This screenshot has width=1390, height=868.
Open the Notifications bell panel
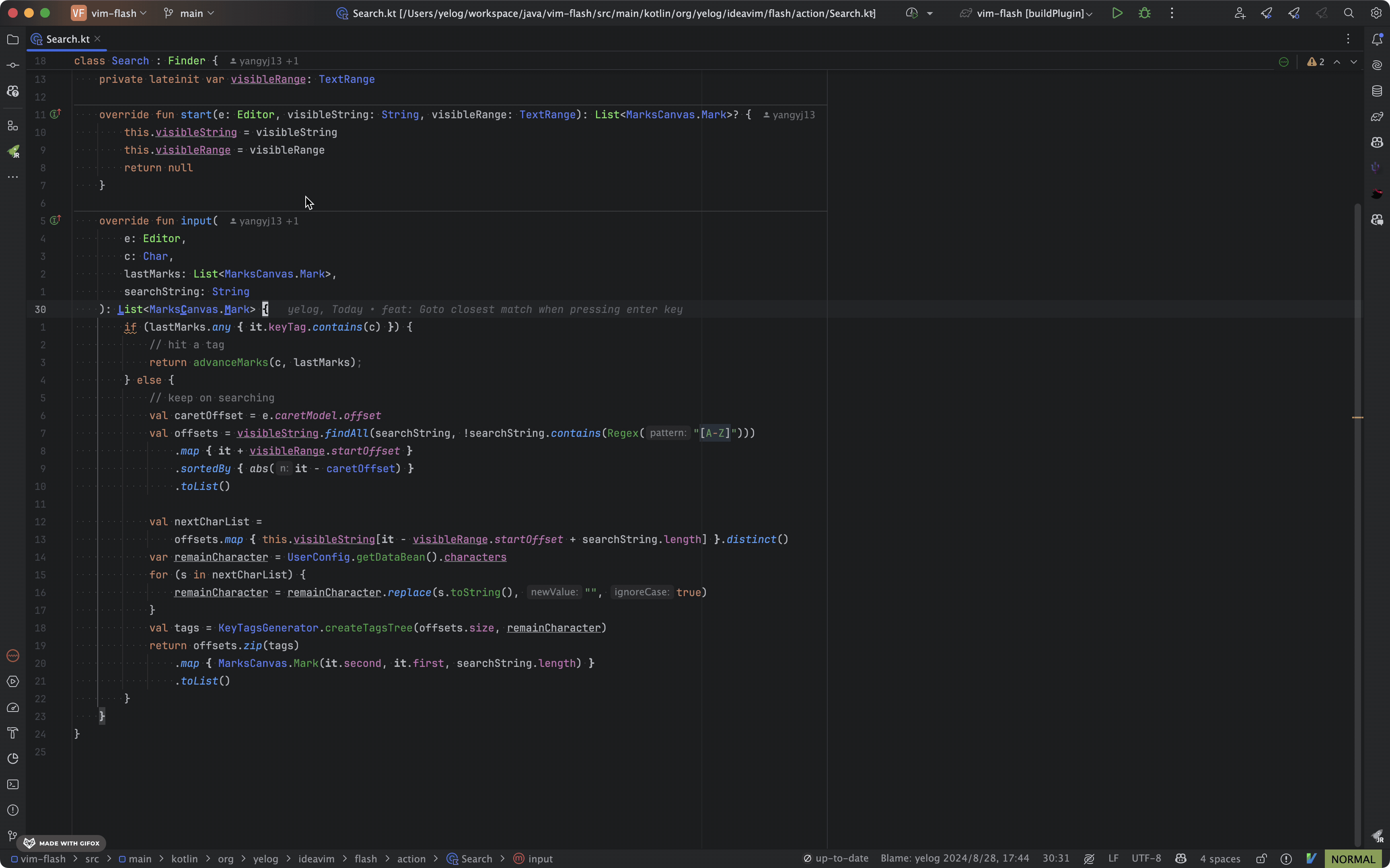(1377, 39)
